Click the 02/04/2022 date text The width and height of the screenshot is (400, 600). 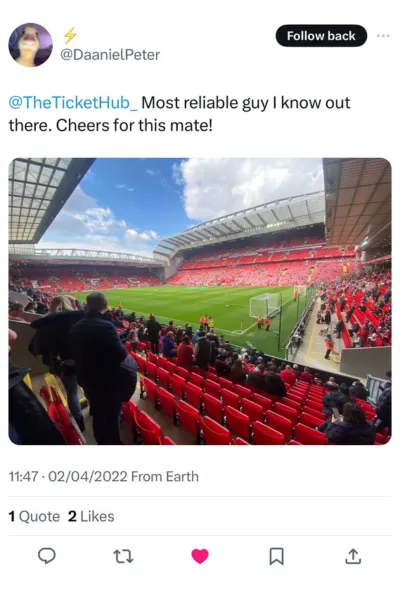(88, 476)
